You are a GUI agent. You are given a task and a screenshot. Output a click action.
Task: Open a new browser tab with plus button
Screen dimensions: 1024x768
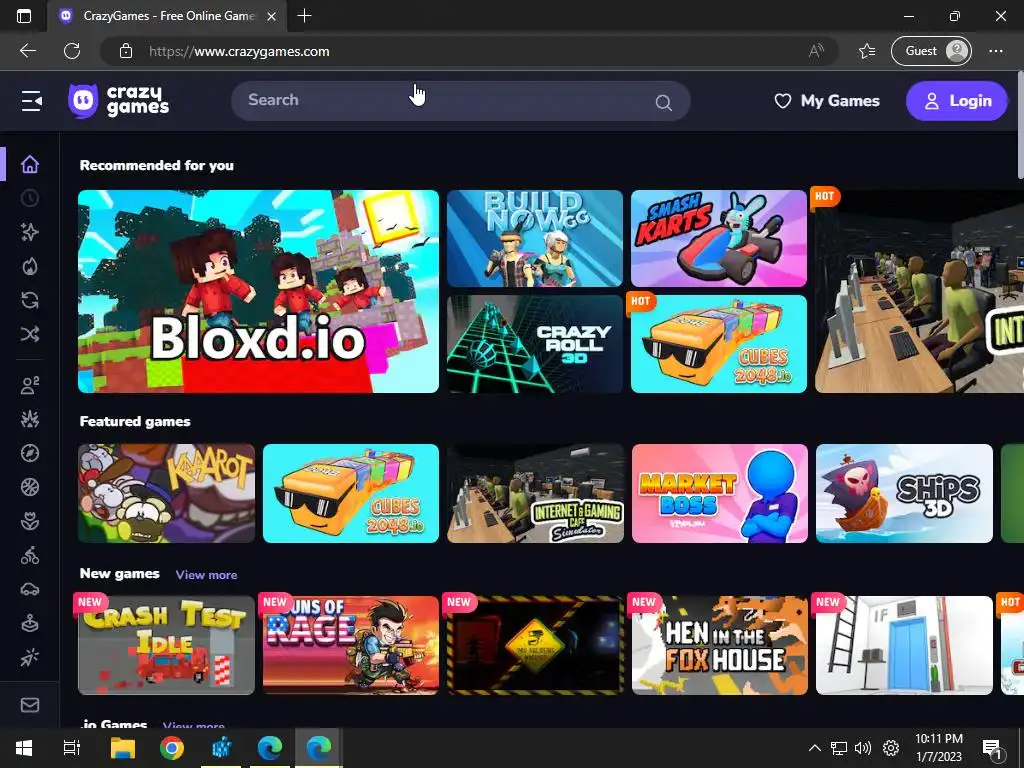pos(304,16)
